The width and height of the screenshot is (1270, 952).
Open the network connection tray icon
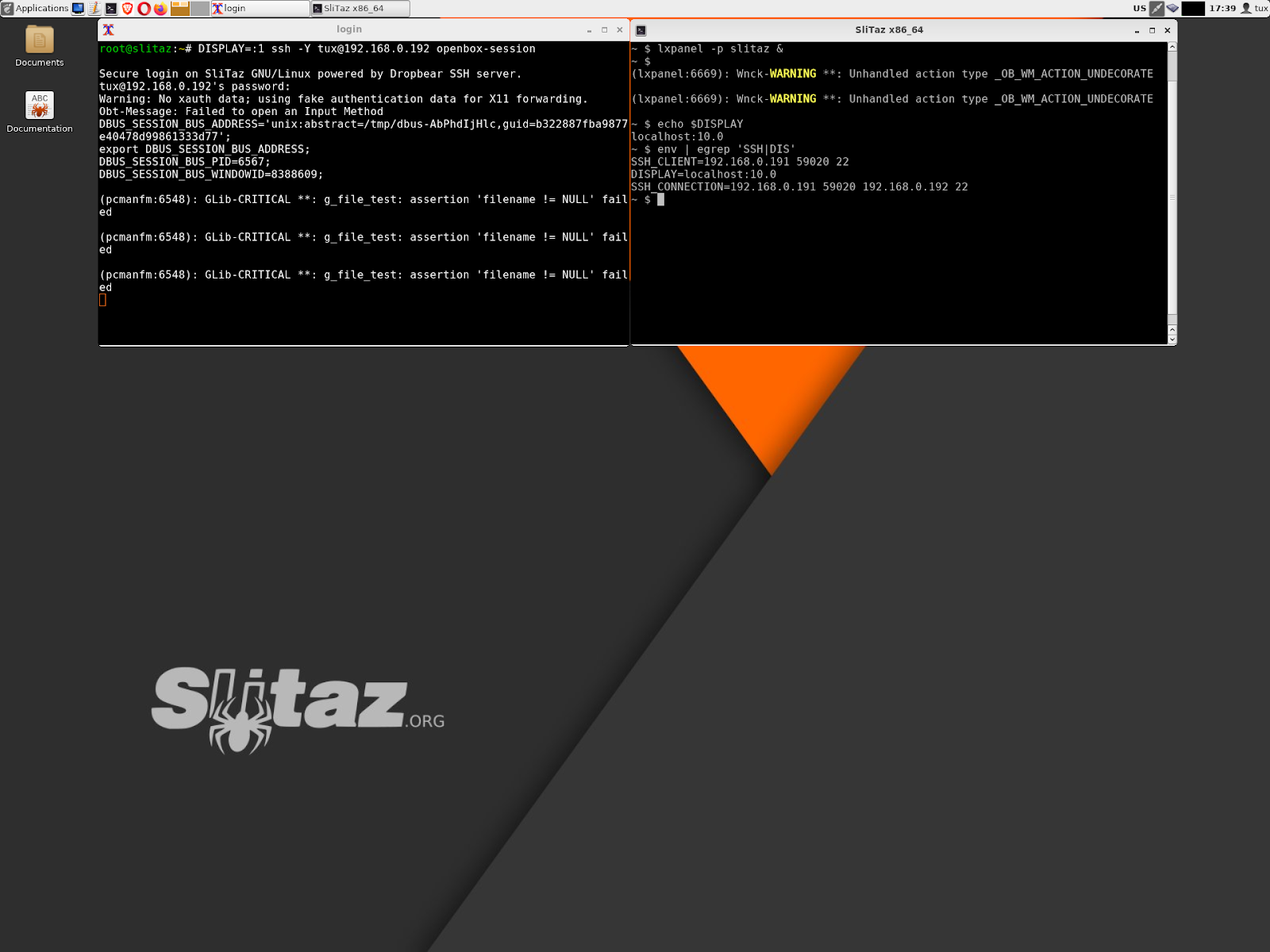[x=1157, y=9]
